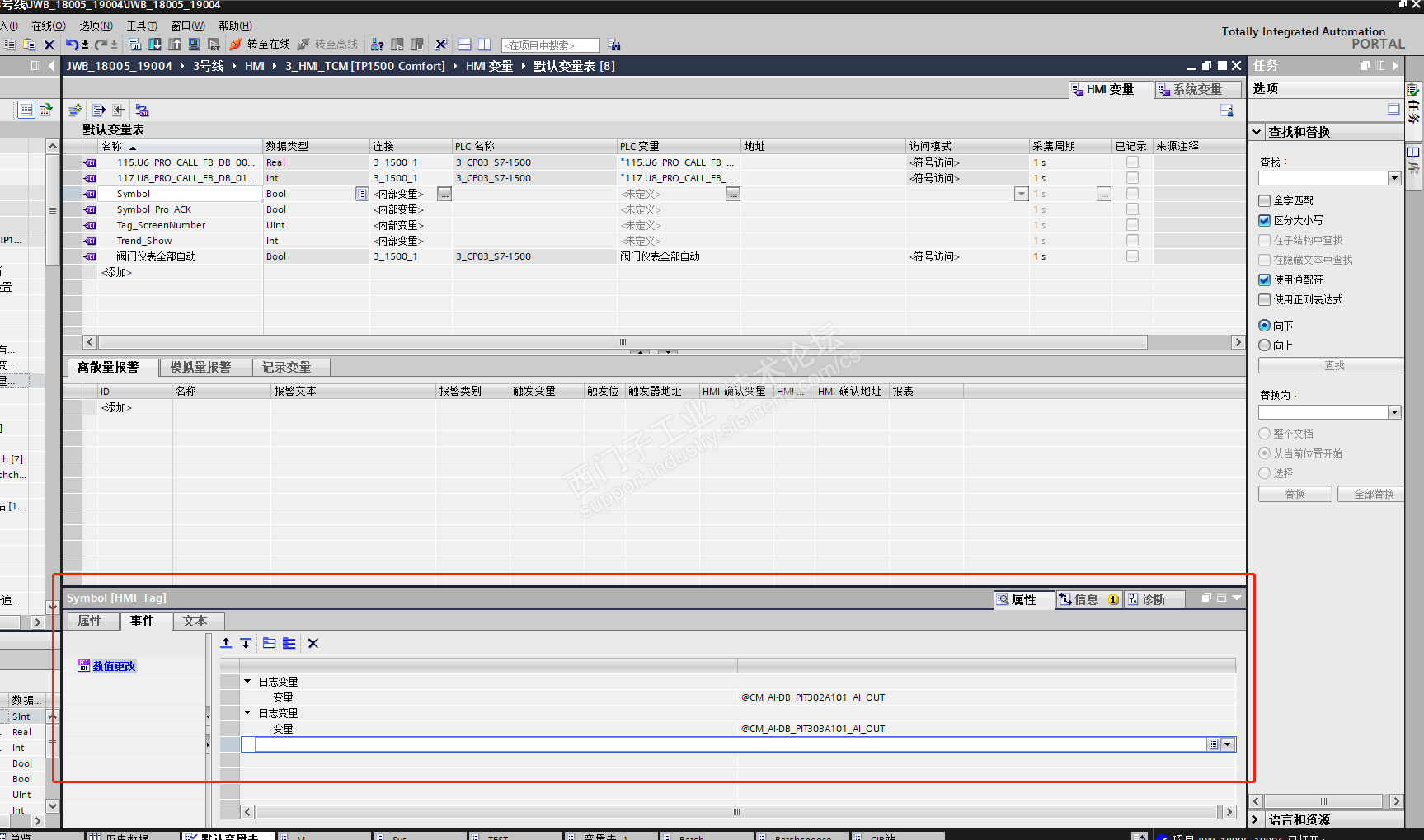Enable the 全字匹配 checkbox
1424x840 pixels.
tap(1264, 200)
